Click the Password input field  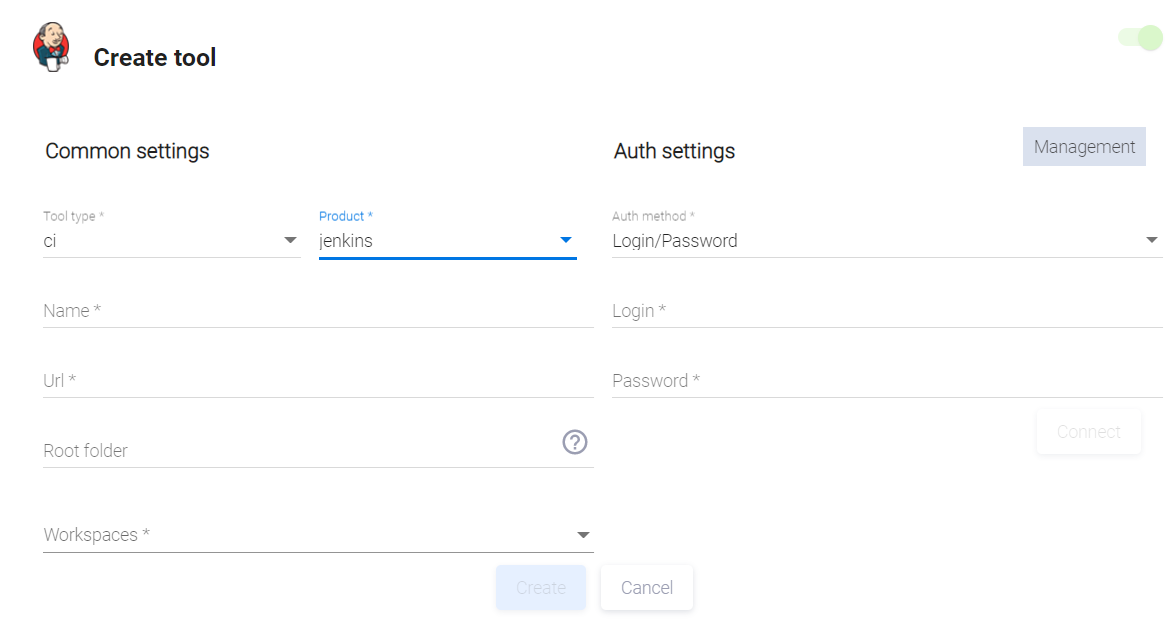click(x=886, y=381)
